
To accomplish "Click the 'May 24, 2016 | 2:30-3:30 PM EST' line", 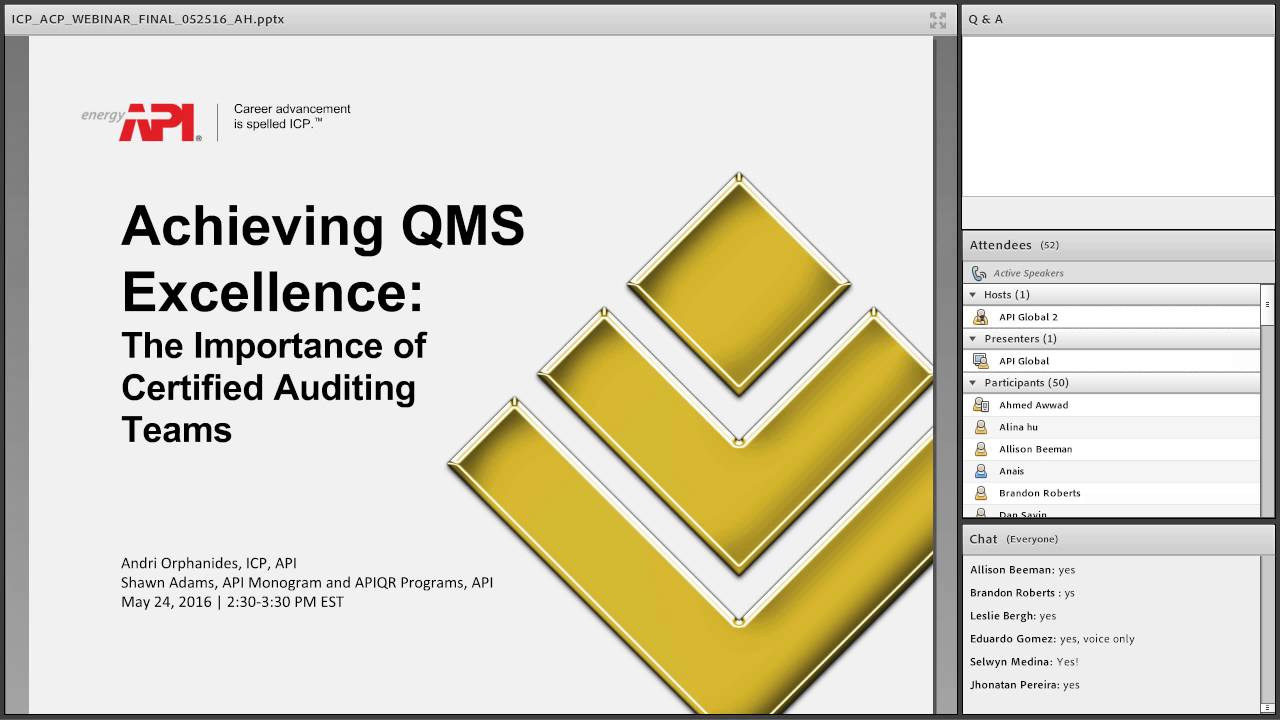I will pos(232,601).
